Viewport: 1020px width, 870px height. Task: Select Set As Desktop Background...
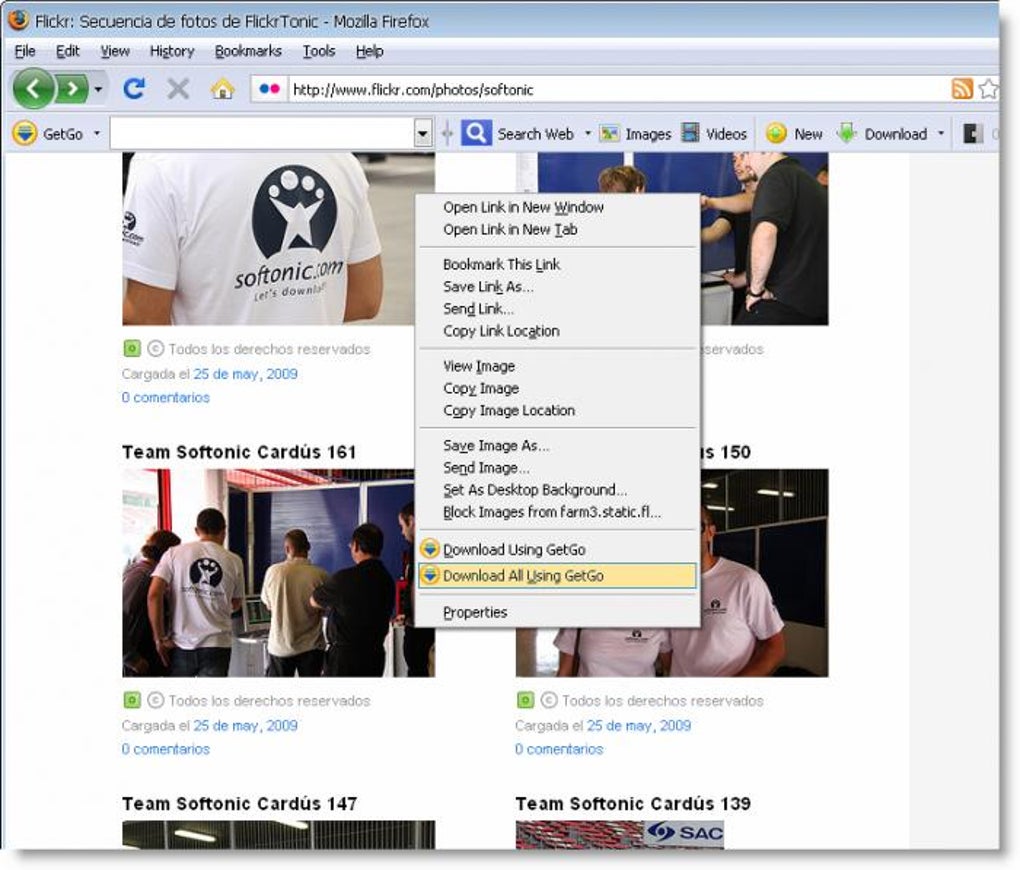[x=557, y=490]
